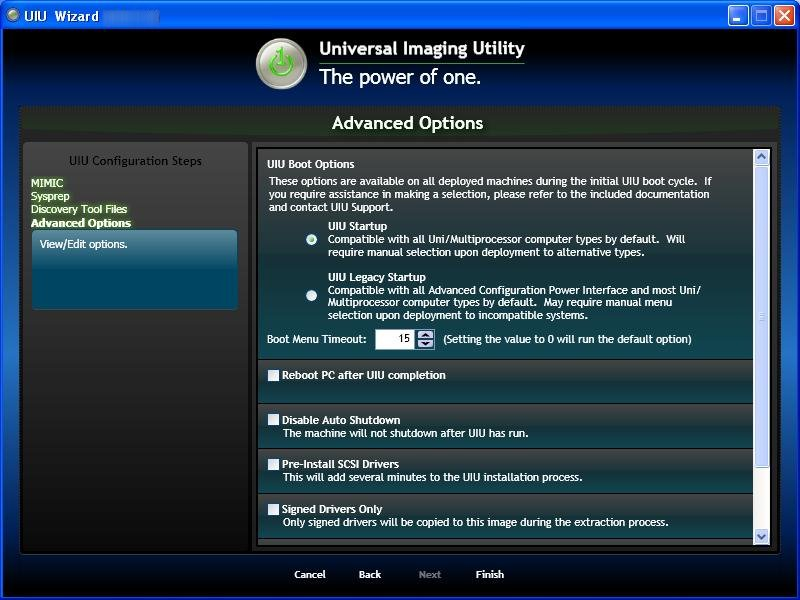Click Finish to complete the wizard
The width and height of the screenshot is (800, 600).
click(490, 574)
